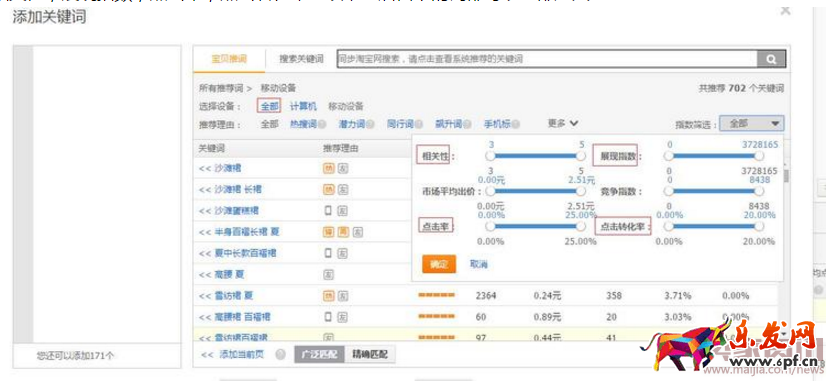This screenshot has width=828, height=382.
Task: Choose 全部 under 选择设备
Action: [x=269, y=106]
